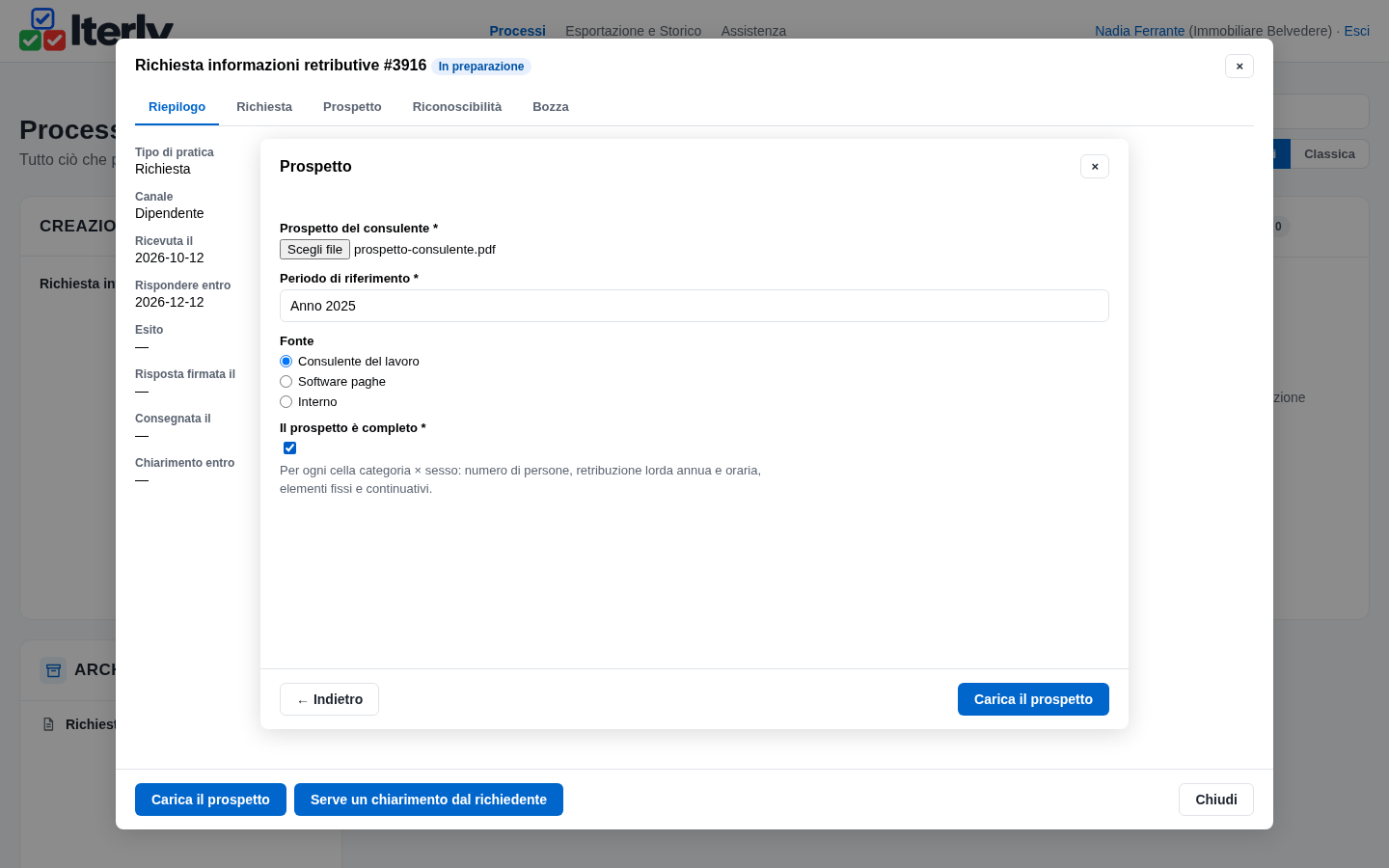Click the document icon beside Richiesta archive row

click(48, 724)
